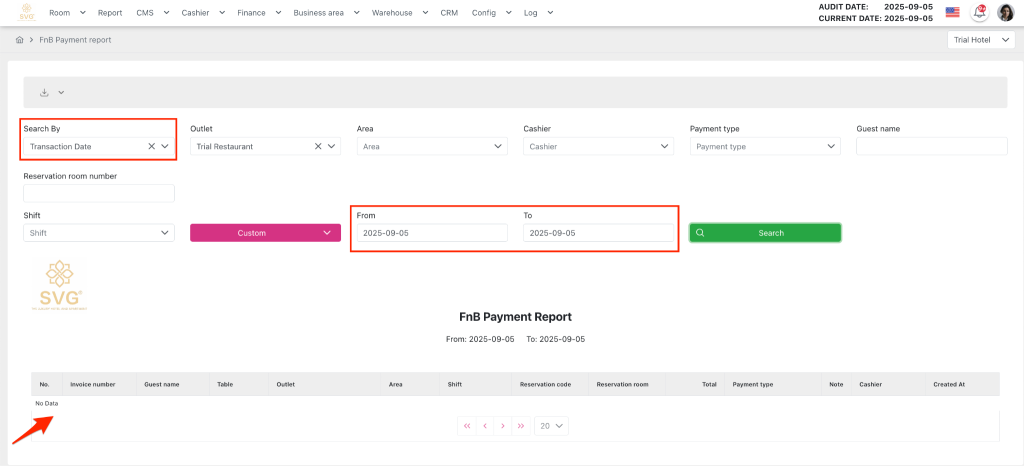Expand the Payment type dropdown
Viewport: 1024px width, 466px height.
(764, 146)
